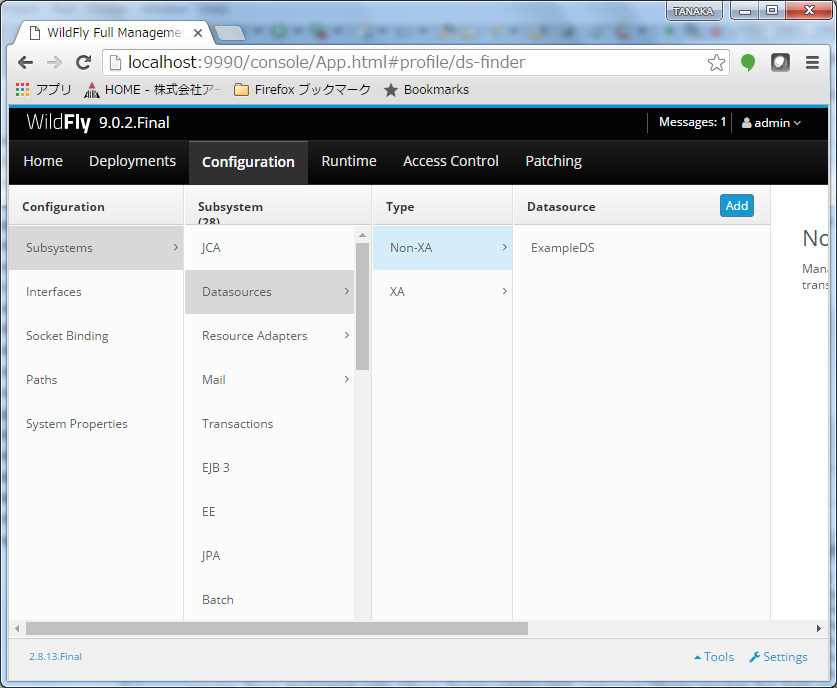Screen dimensions: 837x688
Task: Open the Apps grid bookmark icon
Action: (x=23, y=90)
